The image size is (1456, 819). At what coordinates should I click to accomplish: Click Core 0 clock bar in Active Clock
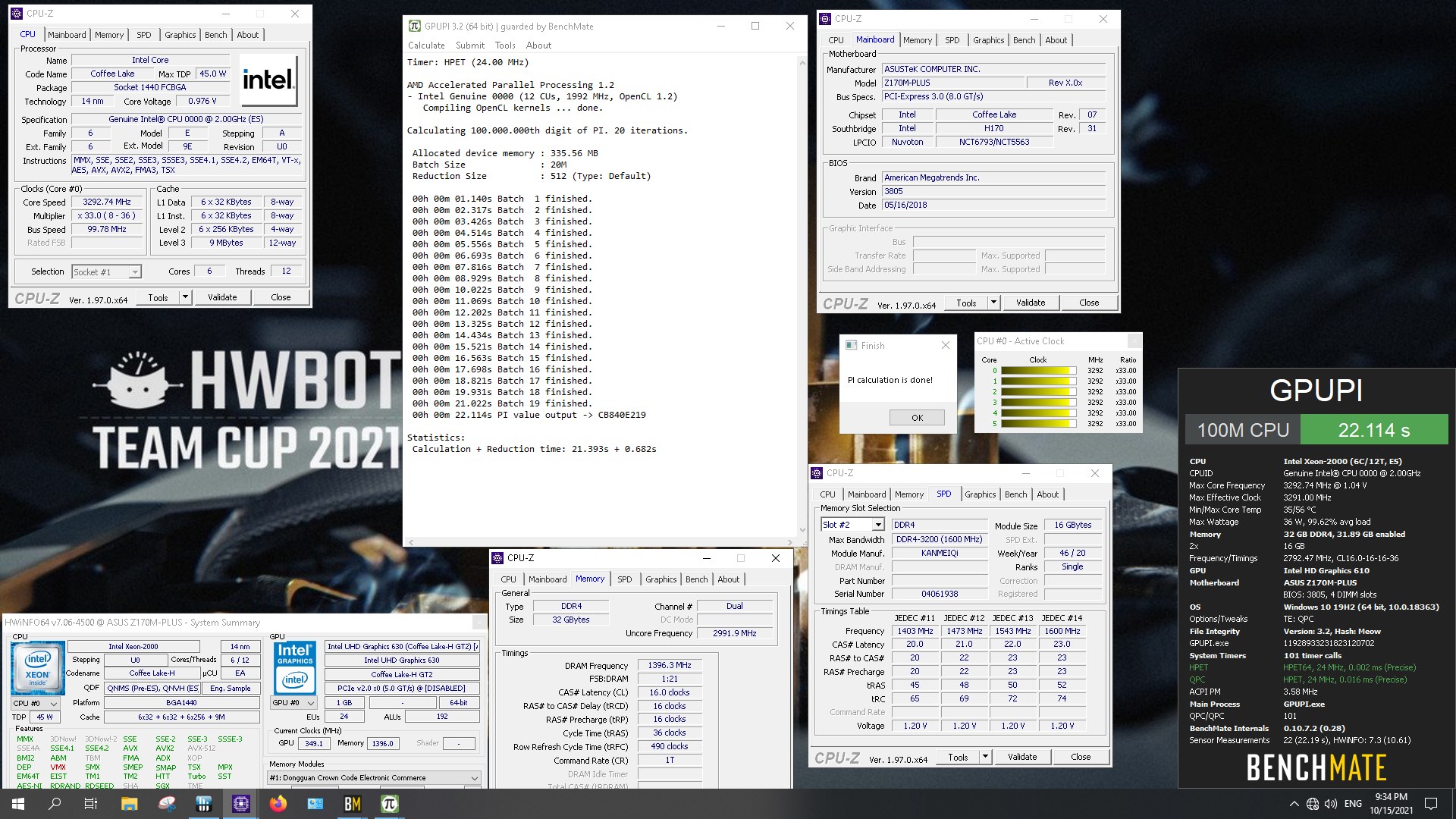(1038, 371)
